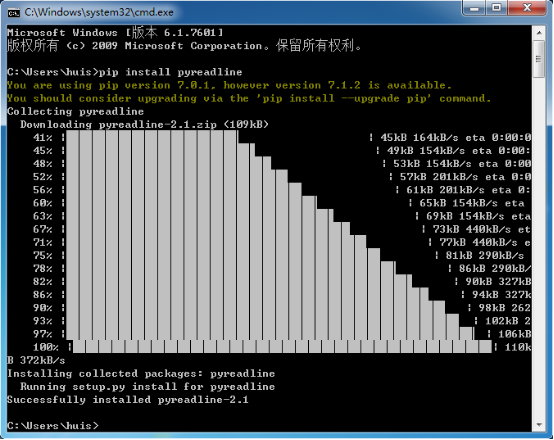This screenshot has height=440, width=554.
Task: Click the vertical scrollbar thumb
Action: coord(539,59)
